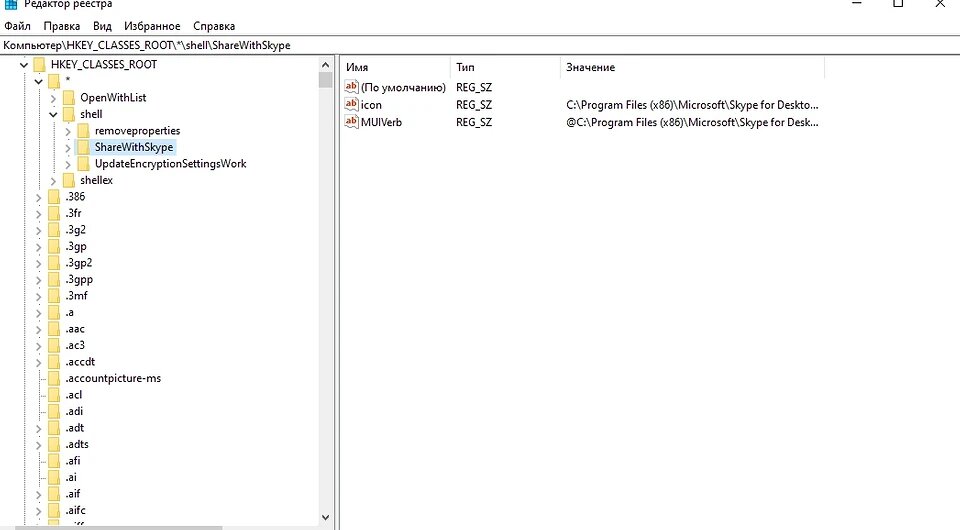Click the registry path address bar
Viewport: 960px width, 530px height.
480,45
